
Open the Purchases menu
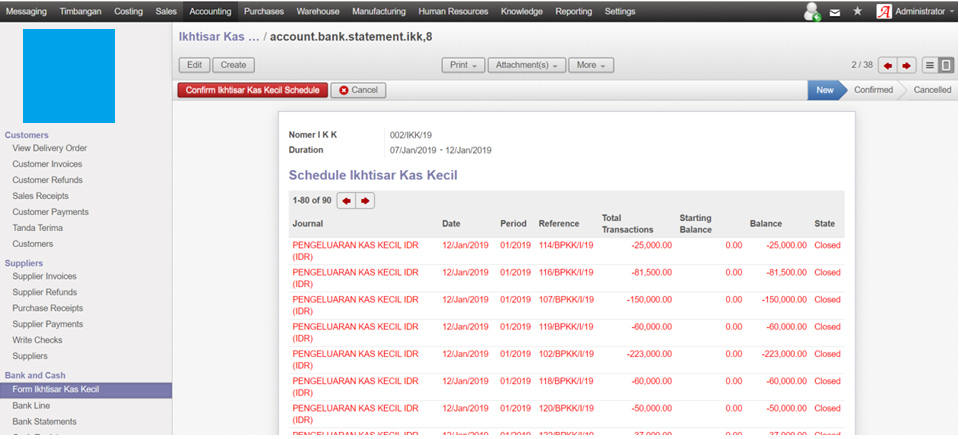(x=264, y=12)
